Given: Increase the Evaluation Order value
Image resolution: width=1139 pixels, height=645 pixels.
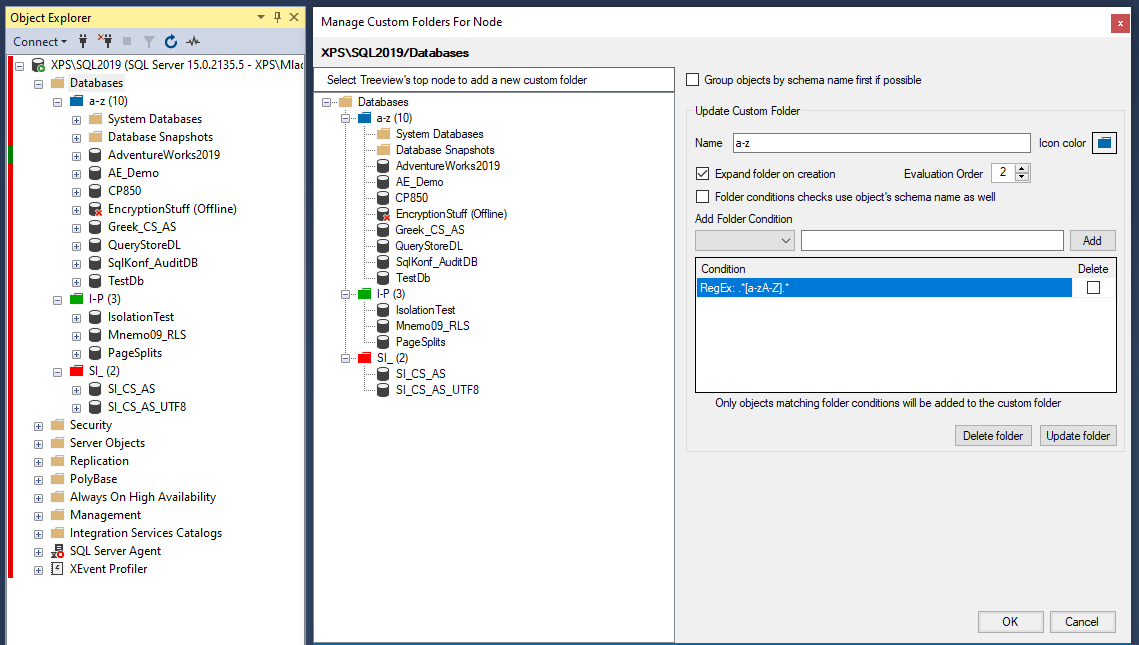Looking at the screenshot, I should coord(1022,169).
